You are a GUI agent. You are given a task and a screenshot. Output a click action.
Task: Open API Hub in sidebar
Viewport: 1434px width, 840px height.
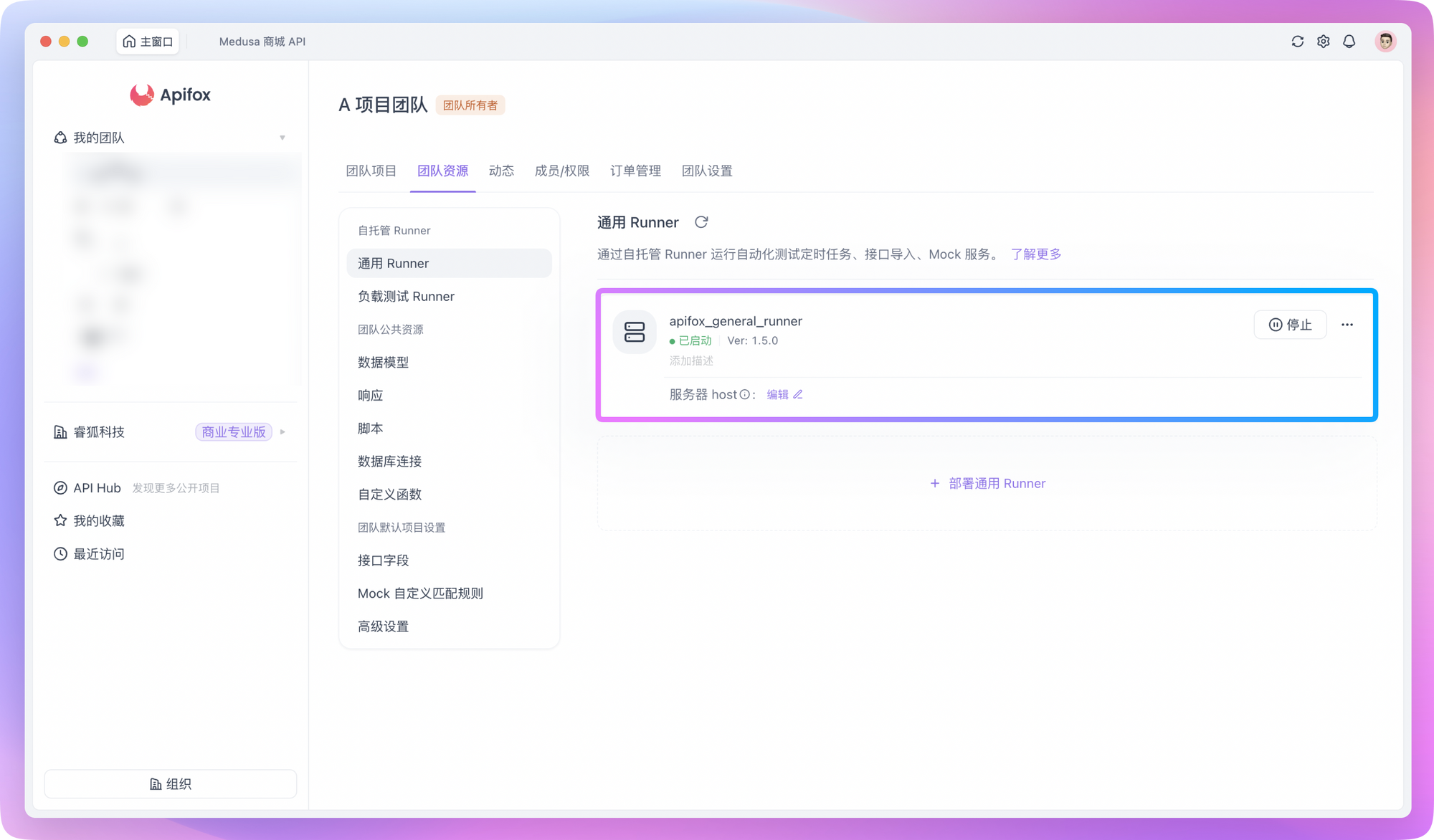click(x=97, y=488)
